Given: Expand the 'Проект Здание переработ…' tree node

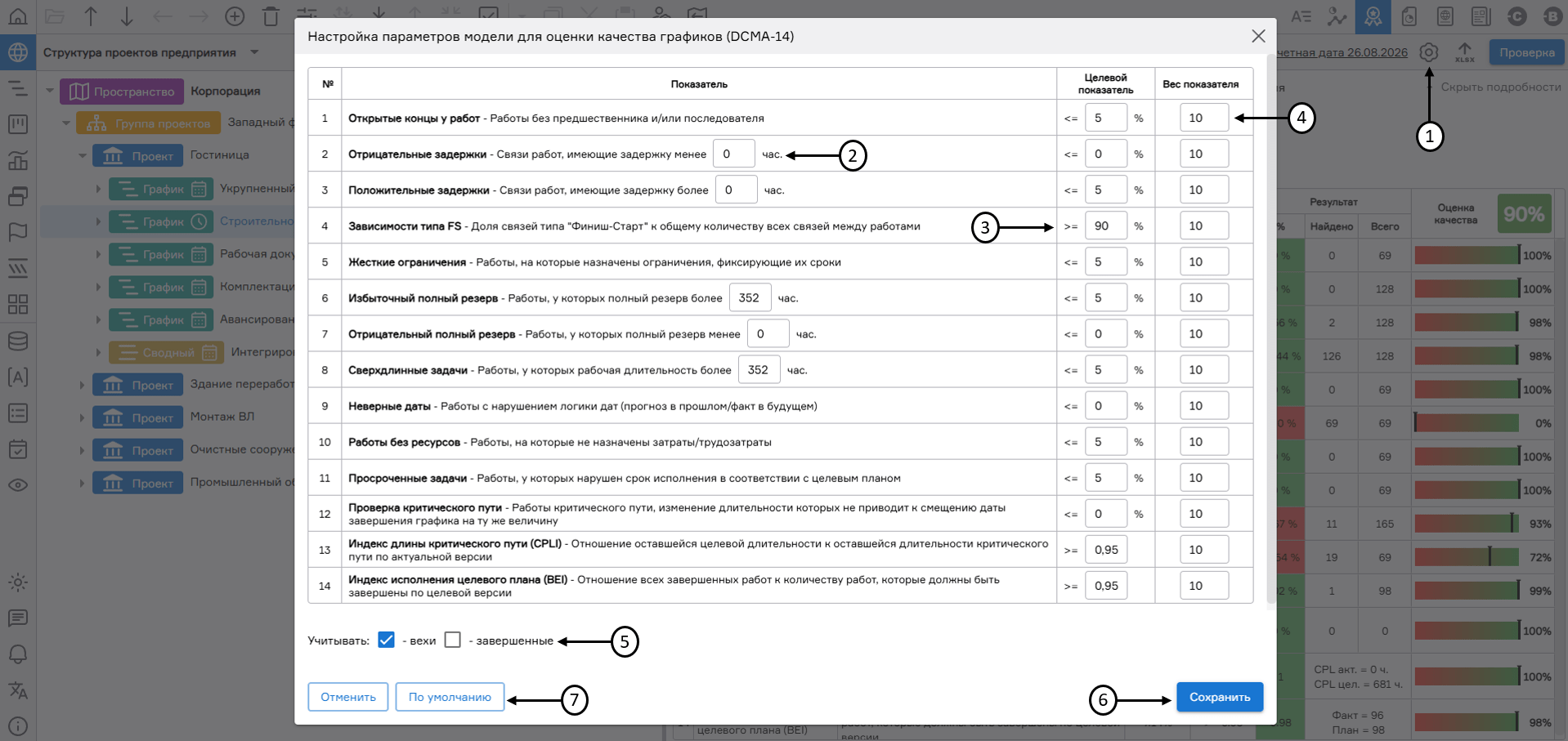Looking at the screenshot, I should pos(83,385).
